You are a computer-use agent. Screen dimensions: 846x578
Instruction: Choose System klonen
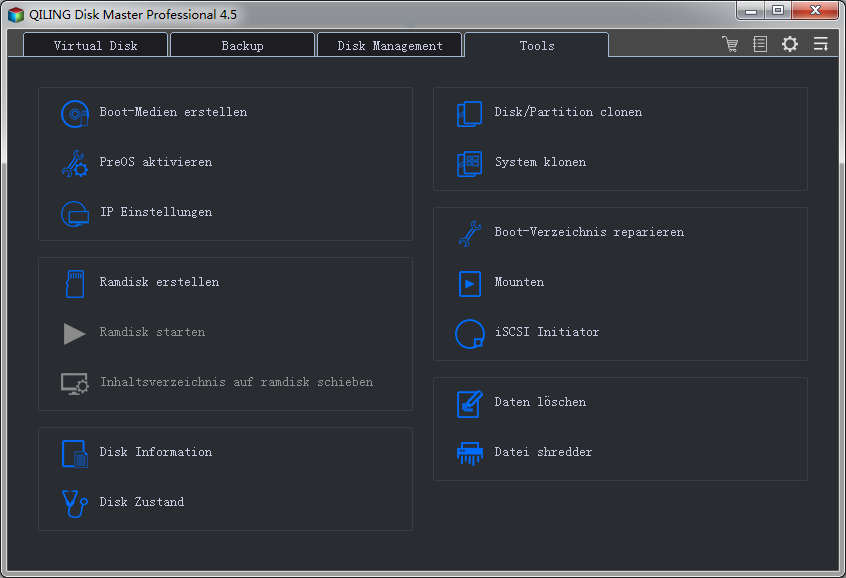[x=540, y=162]
